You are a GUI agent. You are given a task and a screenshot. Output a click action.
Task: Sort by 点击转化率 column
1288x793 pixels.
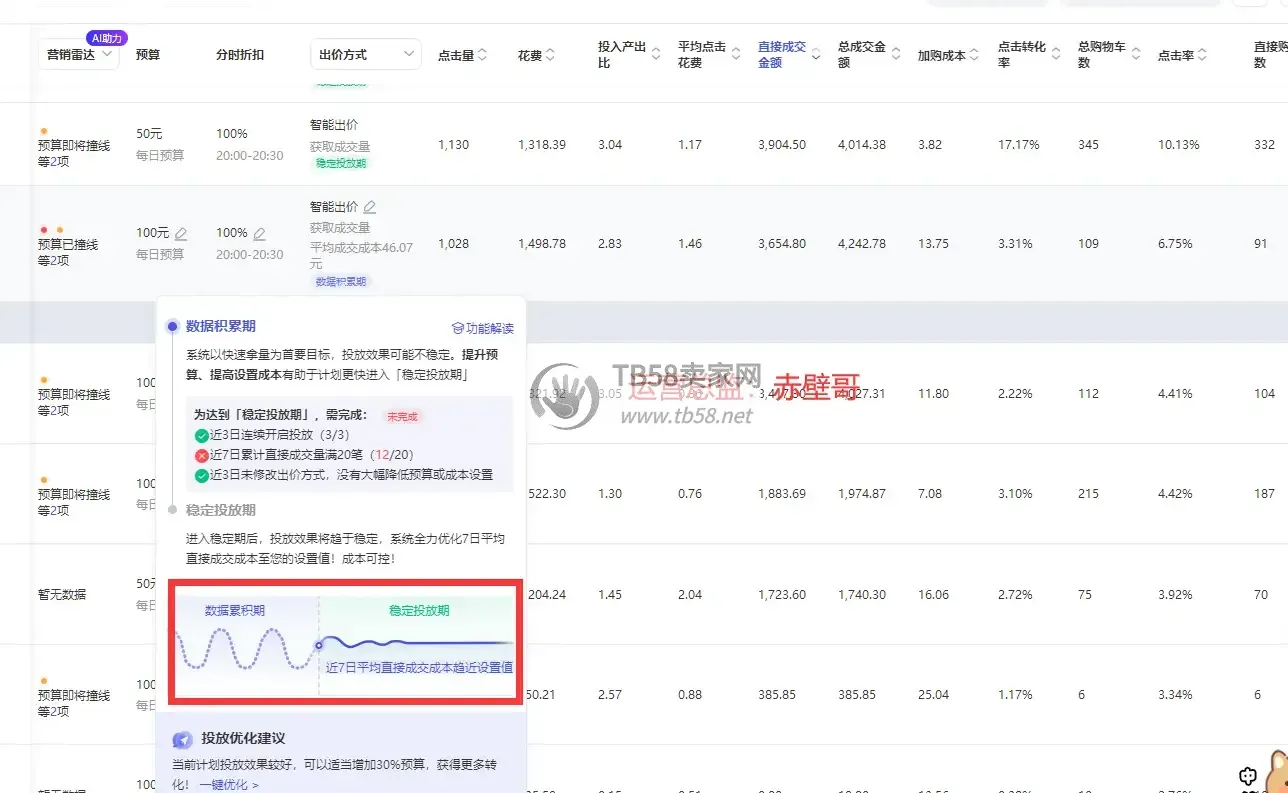(x=1056, y=55)
